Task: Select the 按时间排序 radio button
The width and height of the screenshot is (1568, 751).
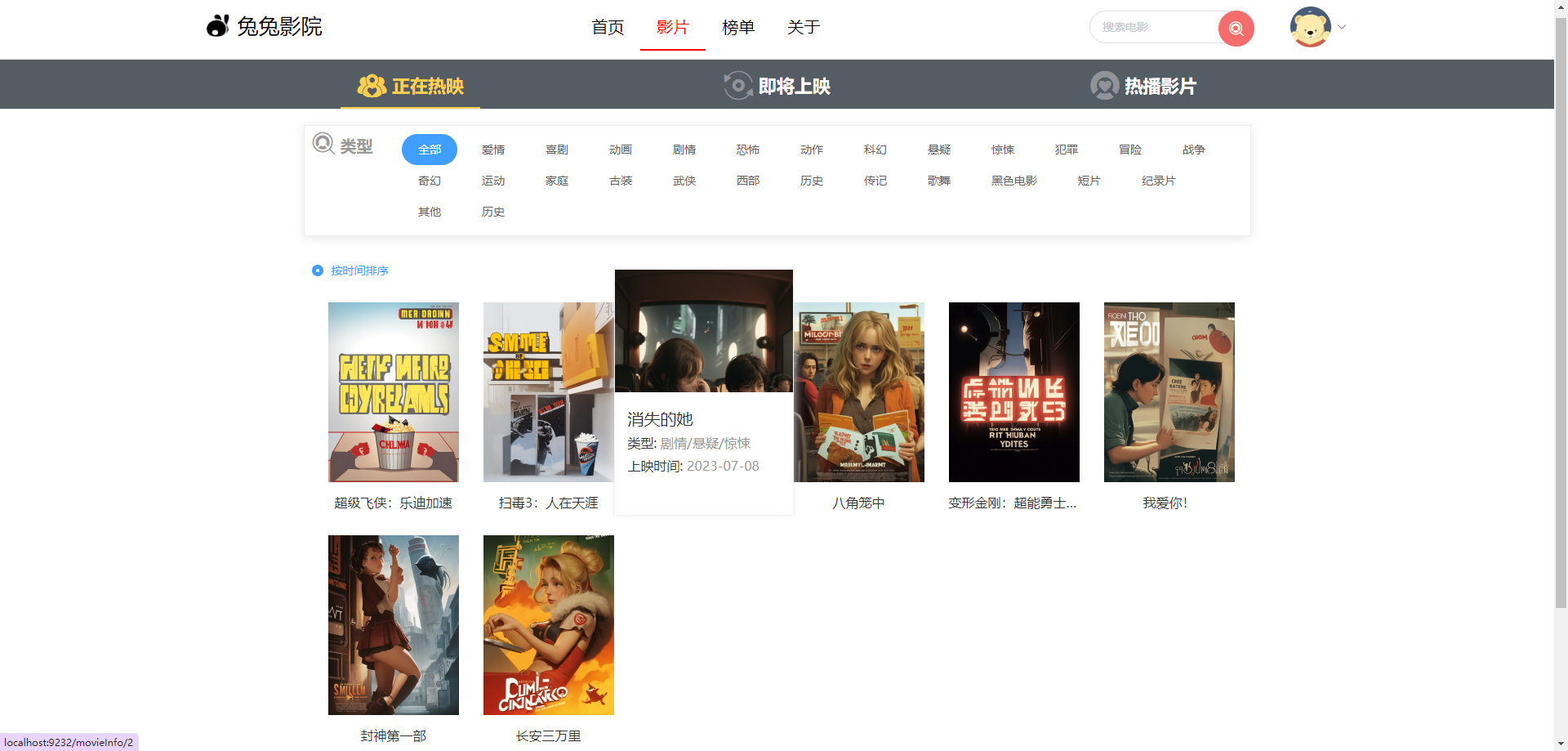Action: point(318,270)
